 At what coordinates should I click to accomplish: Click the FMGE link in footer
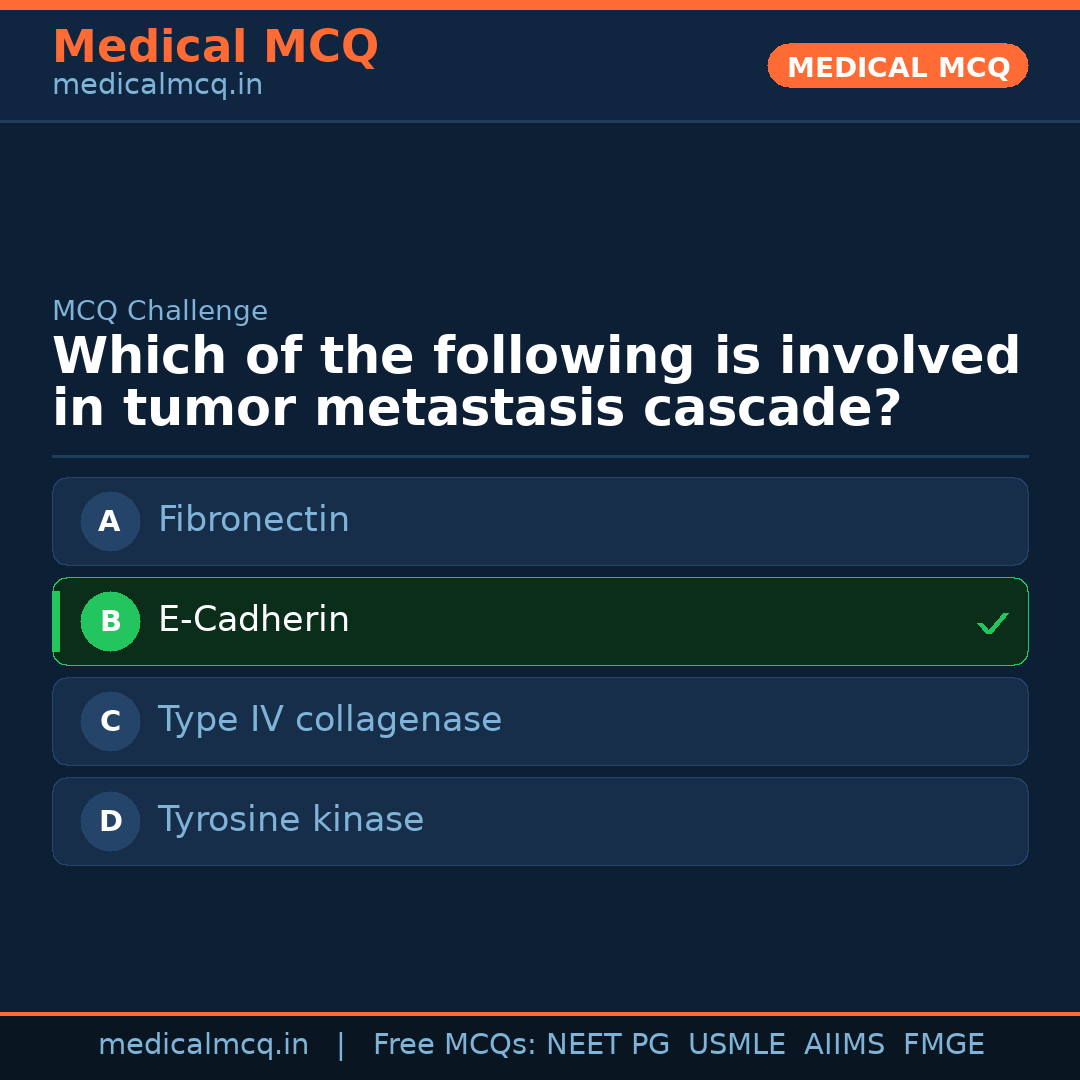(943, 1044)
